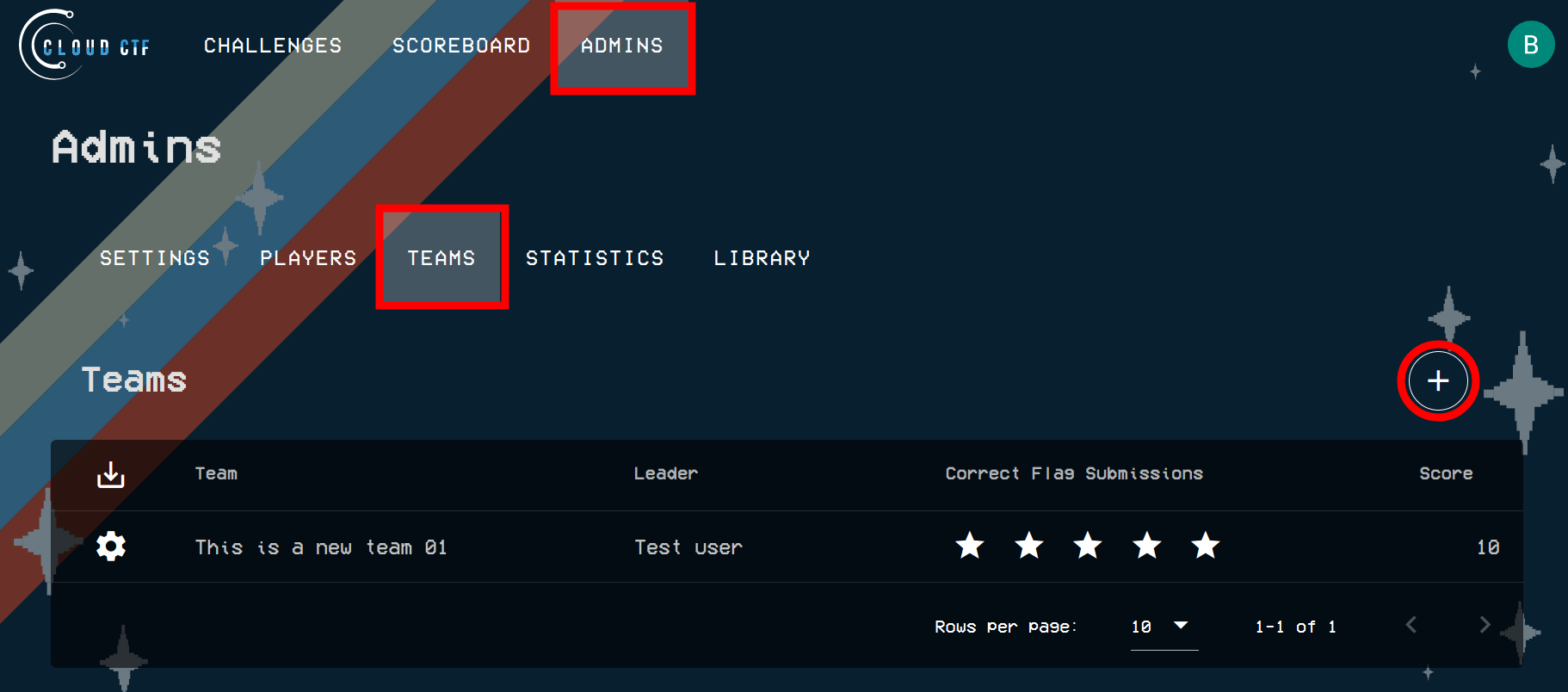Download the teams table export
Viewport: 1568px width, 692px height.
[x=111, y=474]
